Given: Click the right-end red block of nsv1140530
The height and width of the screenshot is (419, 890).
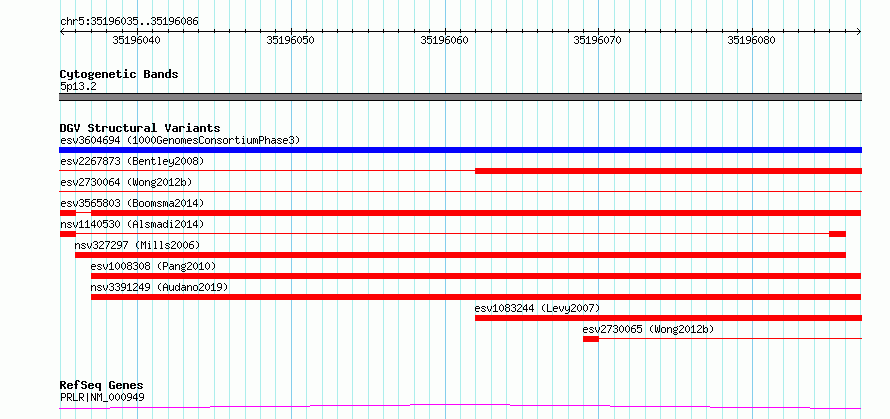Looking at the screenshot, I should tap(837, 234).
